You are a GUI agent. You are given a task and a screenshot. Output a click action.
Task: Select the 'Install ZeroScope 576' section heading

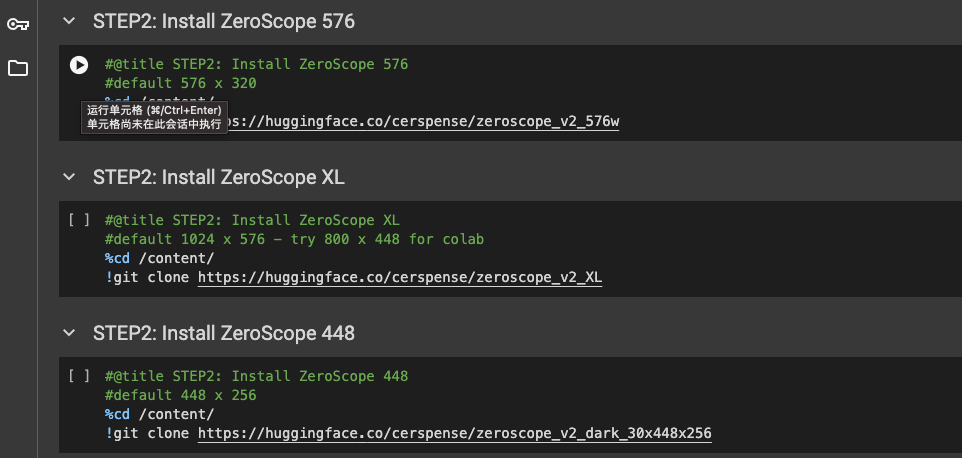(223, 20)
